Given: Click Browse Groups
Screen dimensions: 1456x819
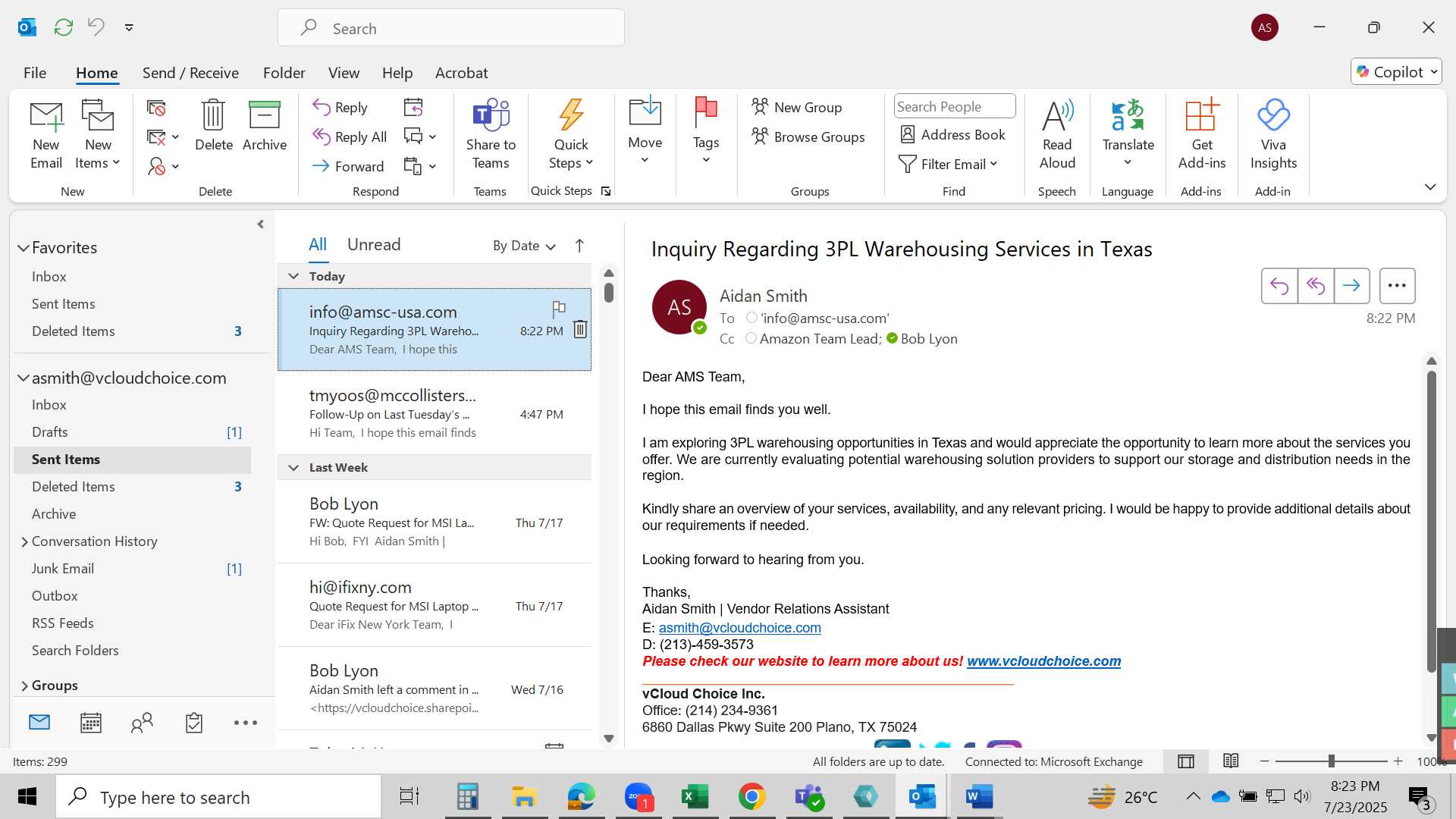Looking at the screenshot, I should pos(808,136).
